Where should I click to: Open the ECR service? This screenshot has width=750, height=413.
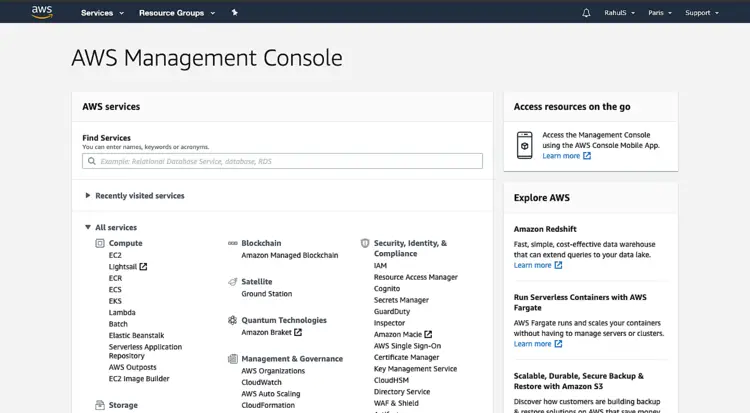[115, 278]
